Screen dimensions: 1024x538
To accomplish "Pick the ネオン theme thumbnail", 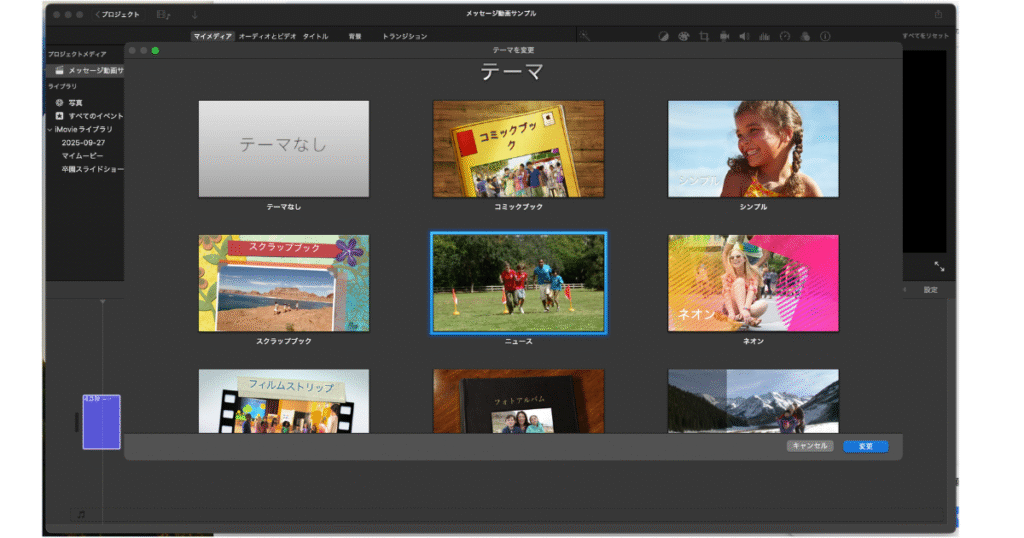I will coord(753,283).
